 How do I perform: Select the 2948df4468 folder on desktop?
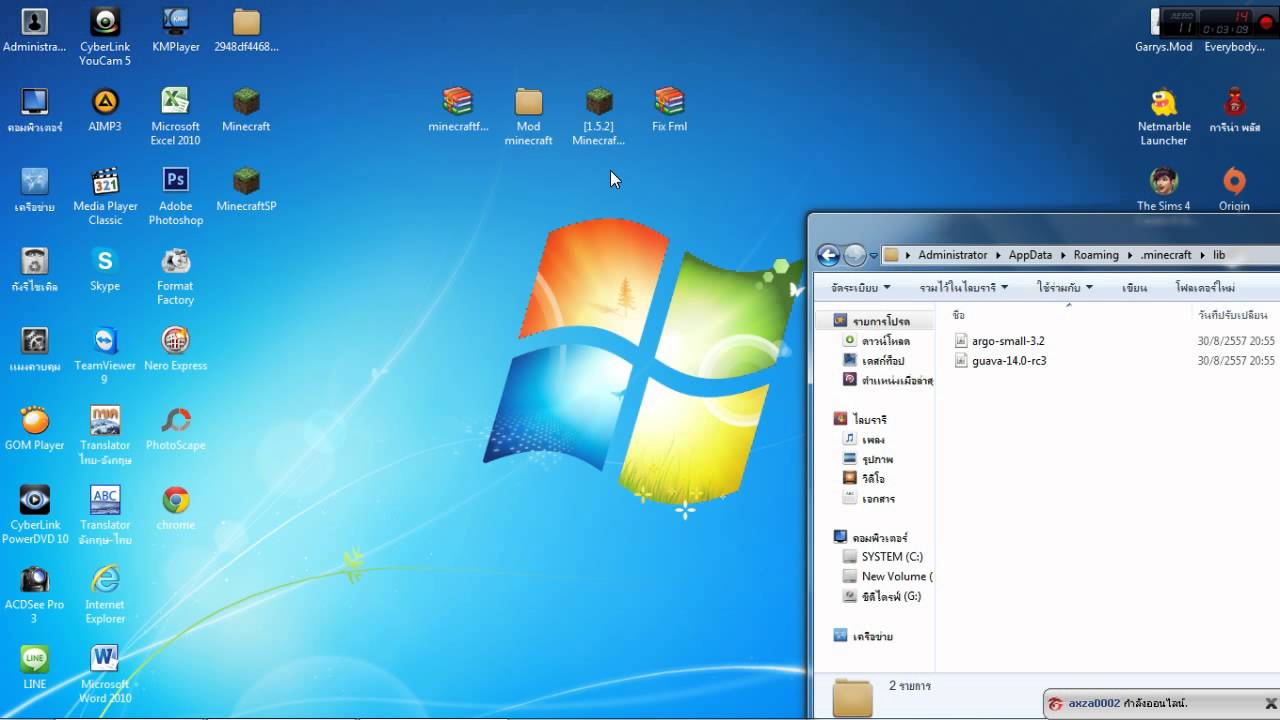tap(246, 31)
